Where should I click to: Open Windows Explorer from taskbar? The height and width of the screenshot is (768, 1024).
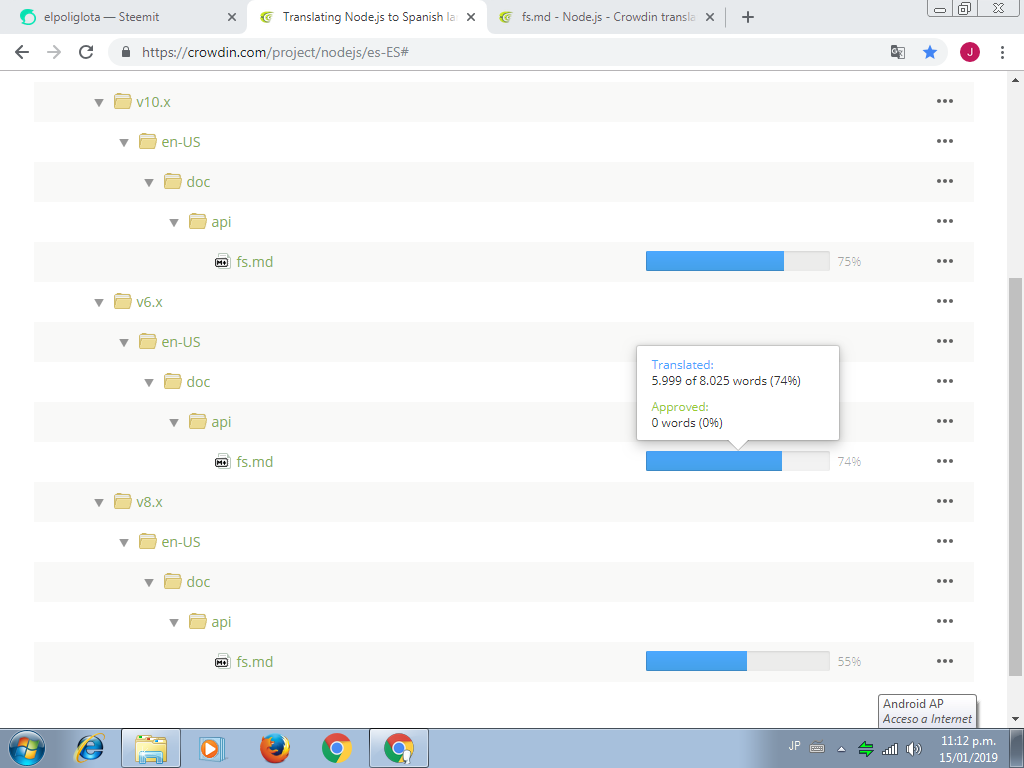click(x=151, y=748)
